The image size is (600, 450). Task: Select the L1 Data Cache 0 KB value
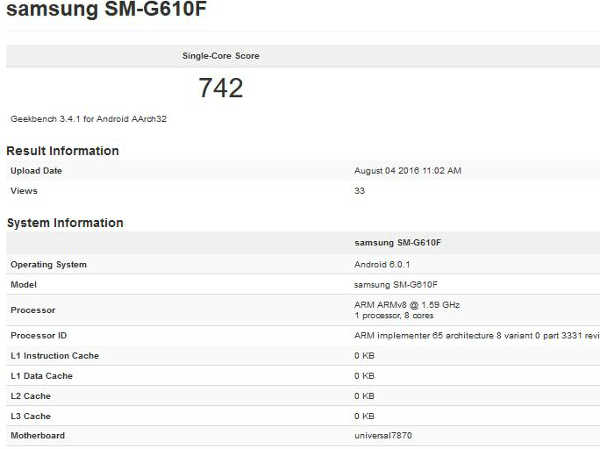pos(364,376)
